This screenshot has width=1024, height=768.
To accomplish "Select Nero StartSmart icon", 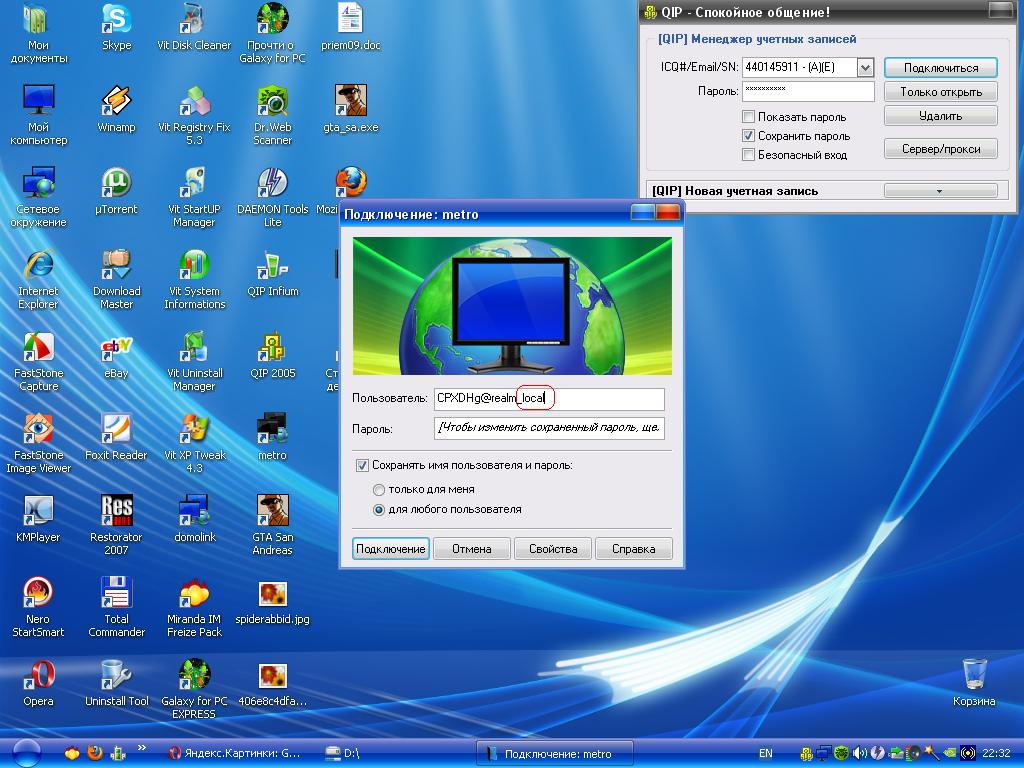I will coord(38,607).
